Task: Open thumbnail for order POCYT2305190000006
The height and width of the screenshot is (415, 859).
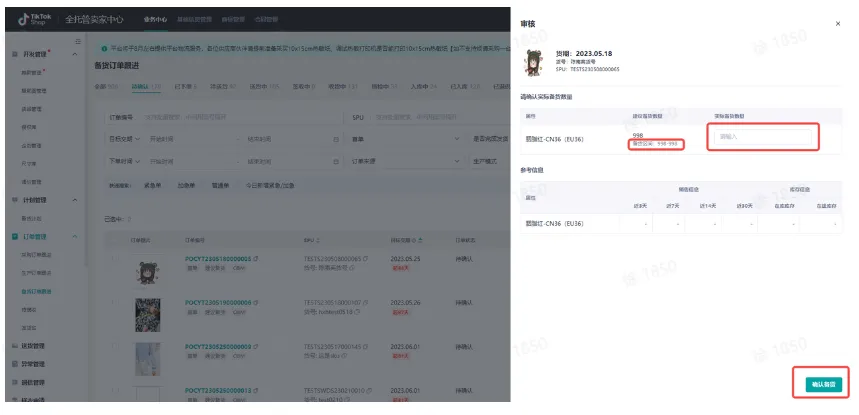Action: click(x=148, y=315)
